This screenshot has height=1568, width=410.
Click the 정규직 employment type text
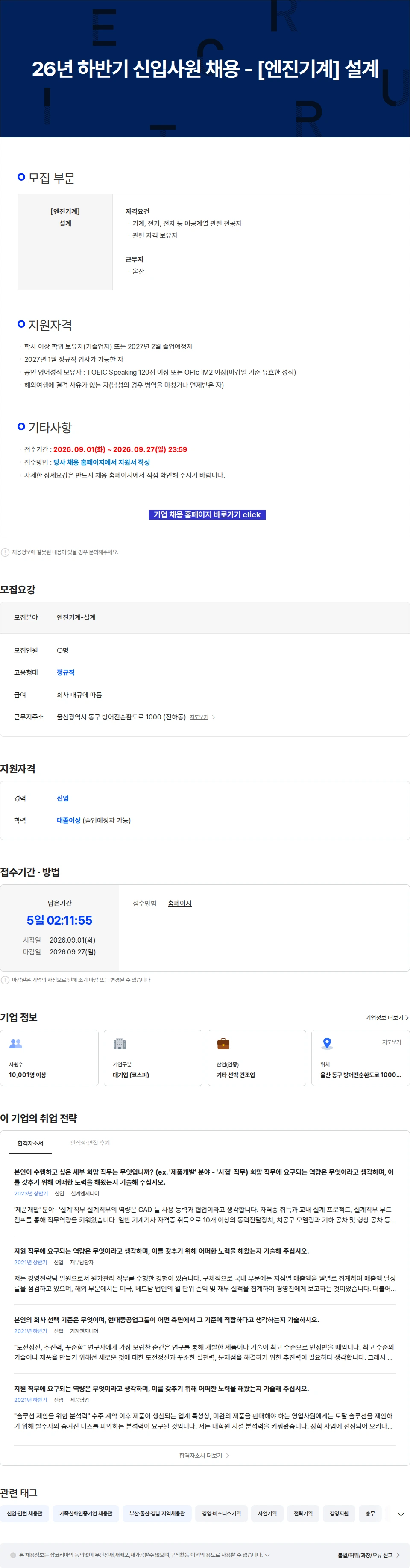click(66, 672)
